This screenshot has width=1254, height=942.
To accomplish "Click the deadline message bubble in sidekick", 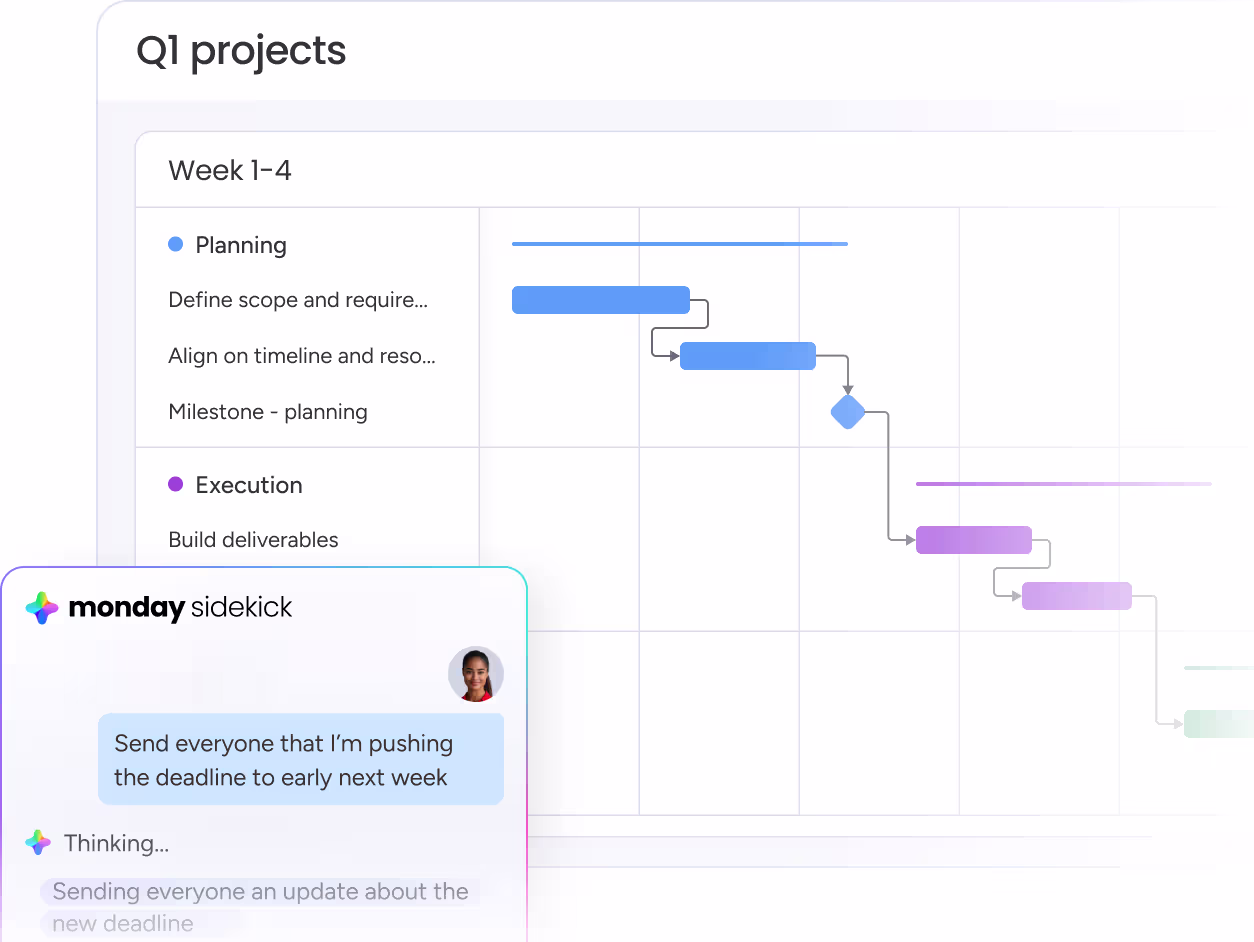I will [300, 760].
